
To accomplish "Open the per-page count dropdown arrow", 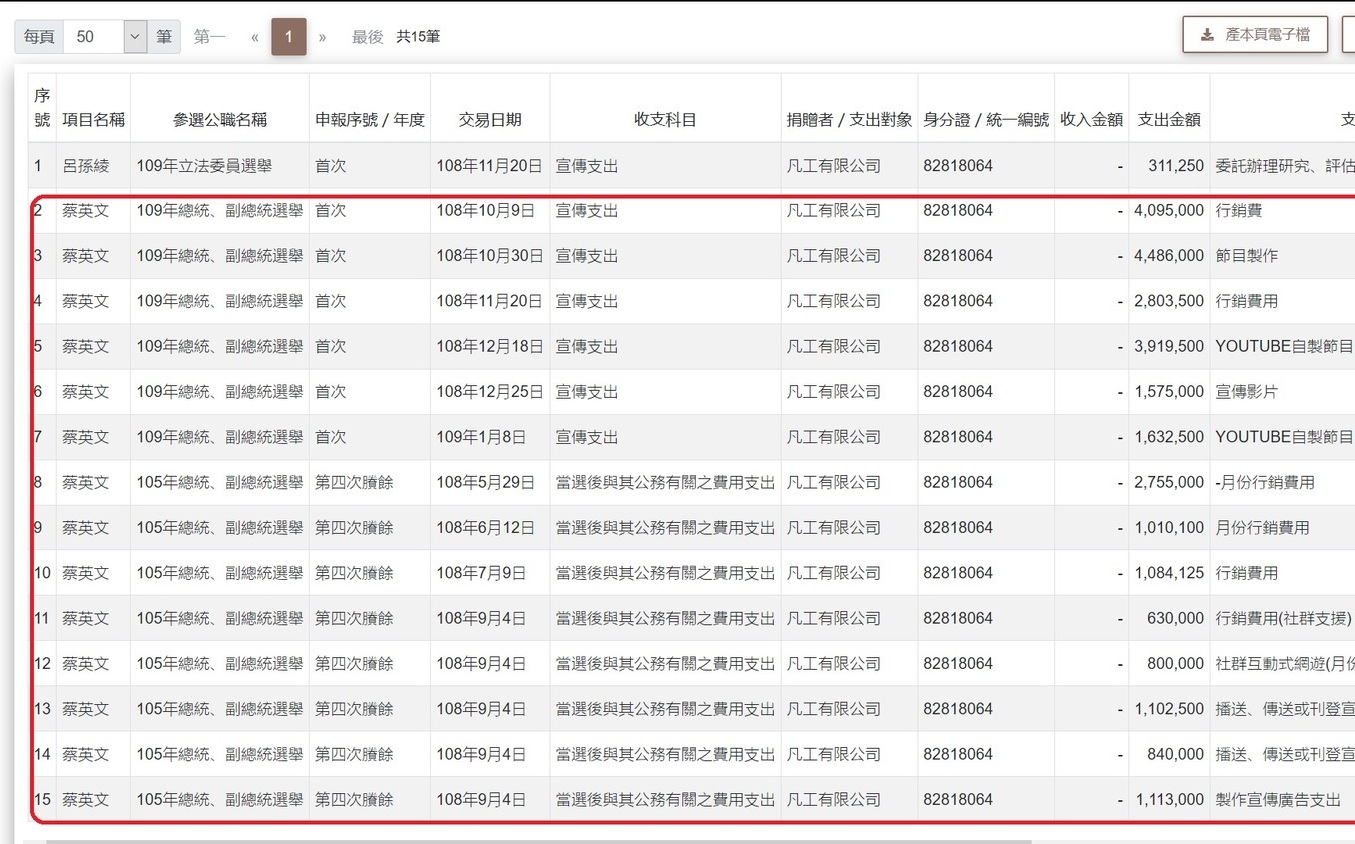I will pyautogui.click(x=135, y=37).
